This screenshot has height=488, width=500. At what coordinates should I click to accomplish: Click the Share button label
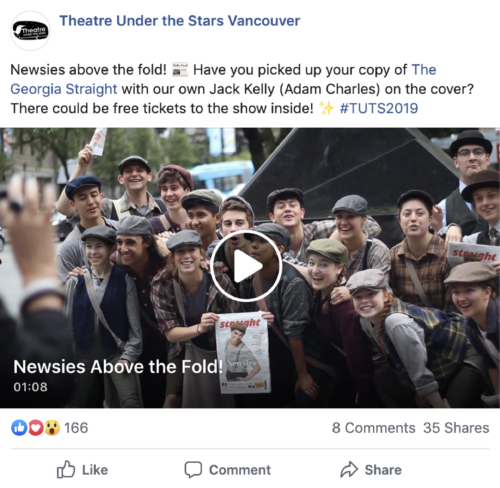click(383, 470)
